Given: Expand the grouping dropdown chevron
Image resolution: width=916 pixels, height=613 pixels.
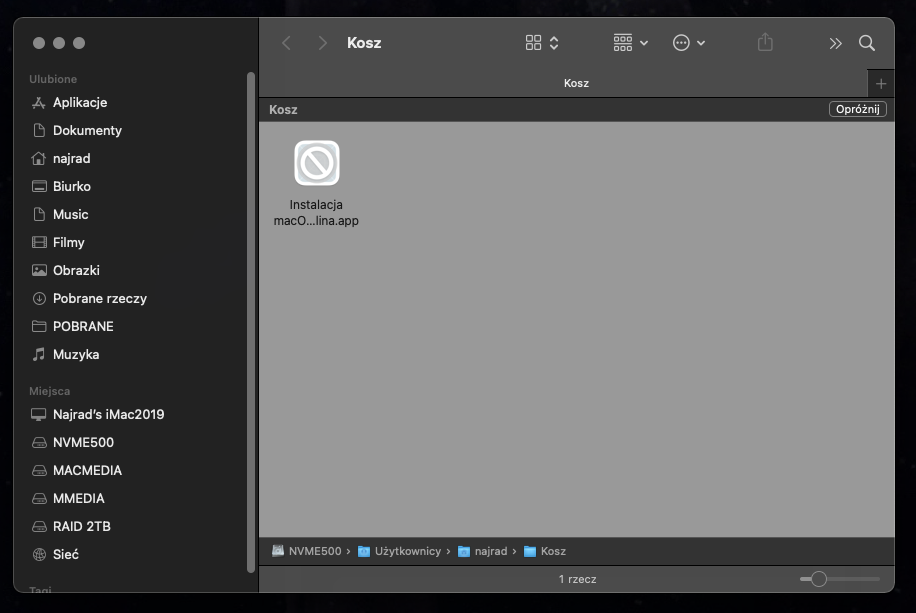Looking at the screenshot, I should 644,43.
